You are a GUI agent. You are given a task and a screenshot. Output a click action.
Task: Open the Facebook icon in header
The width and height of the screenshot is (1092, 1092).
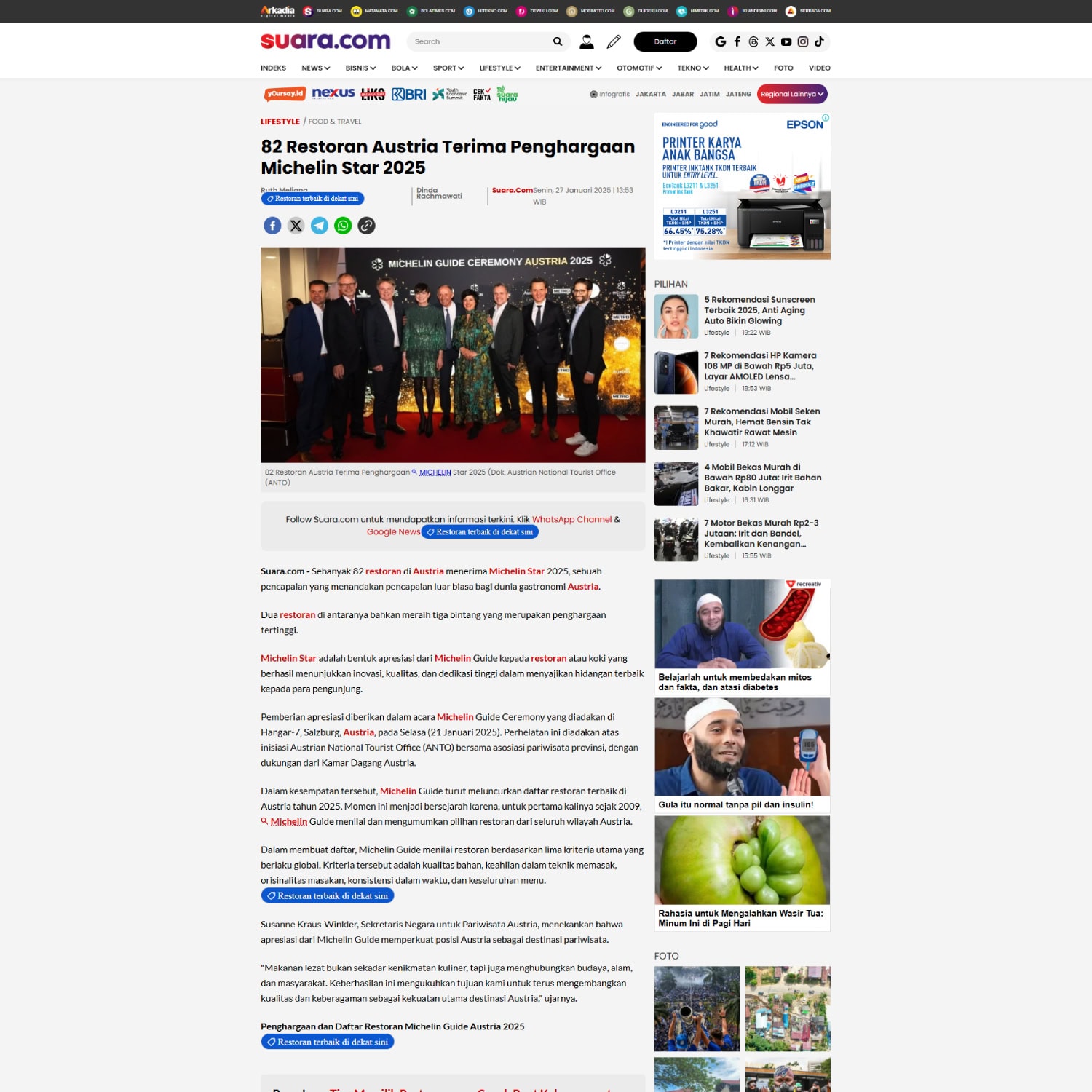(x=737, y=41)
